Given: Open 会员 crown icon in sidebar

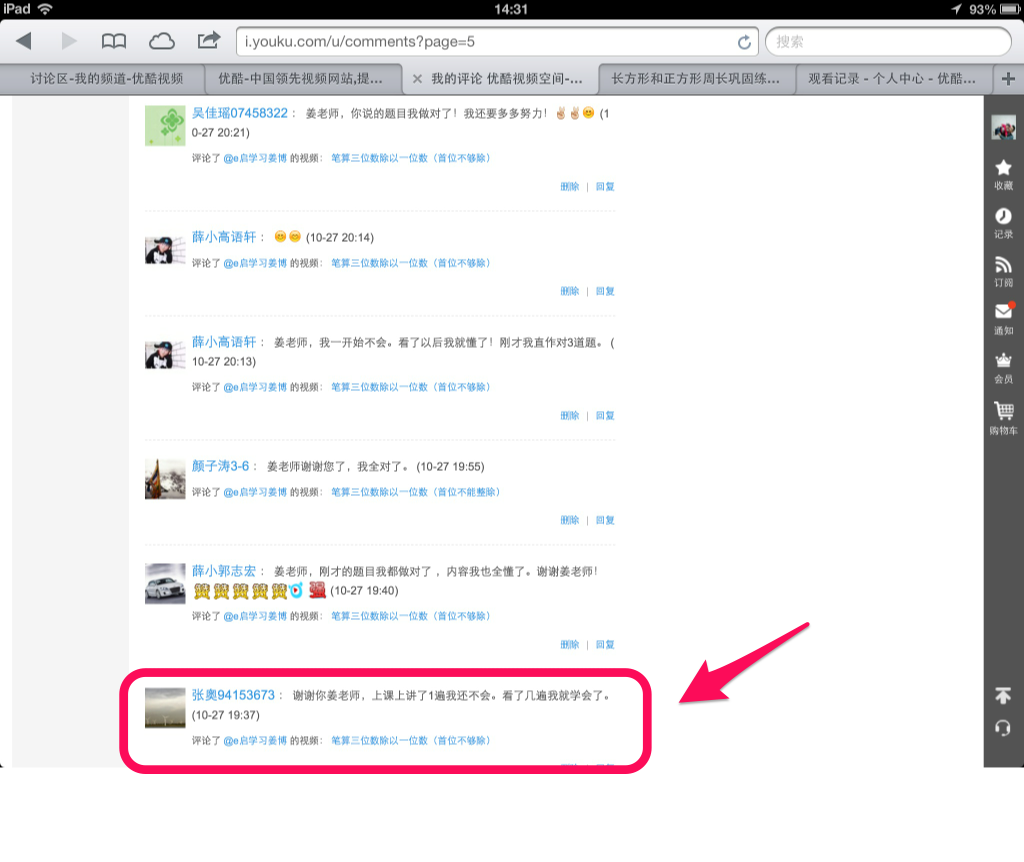Looking at the screenshot, I should click(x=1003, y=368).
